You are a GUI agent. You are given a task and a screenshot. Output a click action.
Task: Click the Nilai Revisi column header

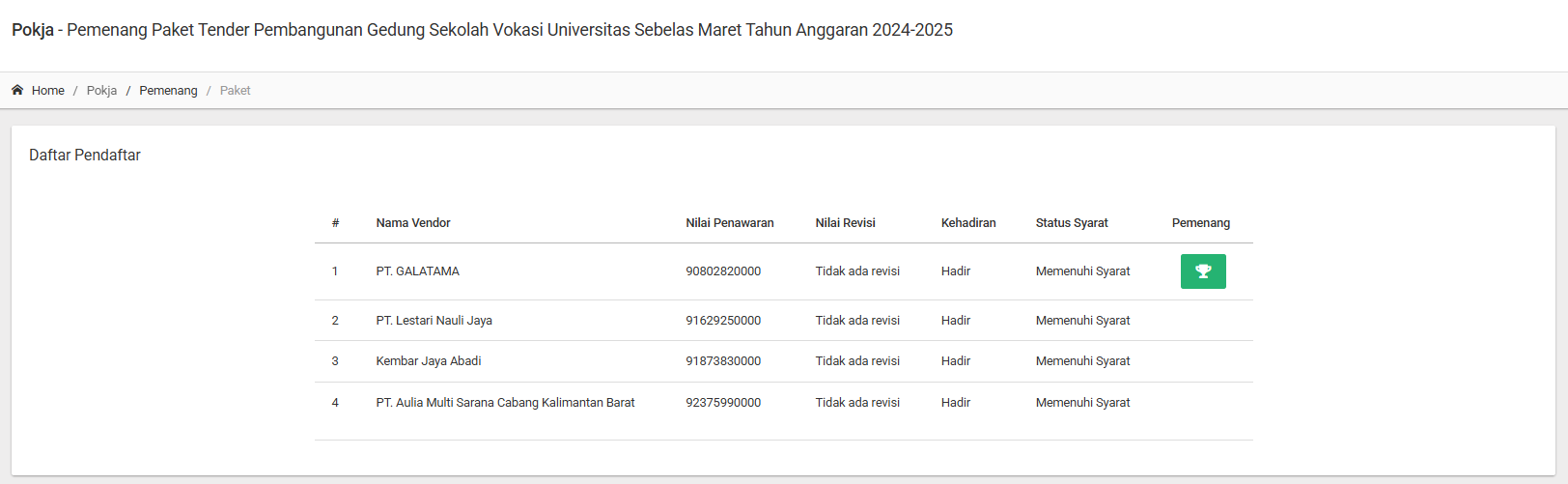(x=845, y=223)
